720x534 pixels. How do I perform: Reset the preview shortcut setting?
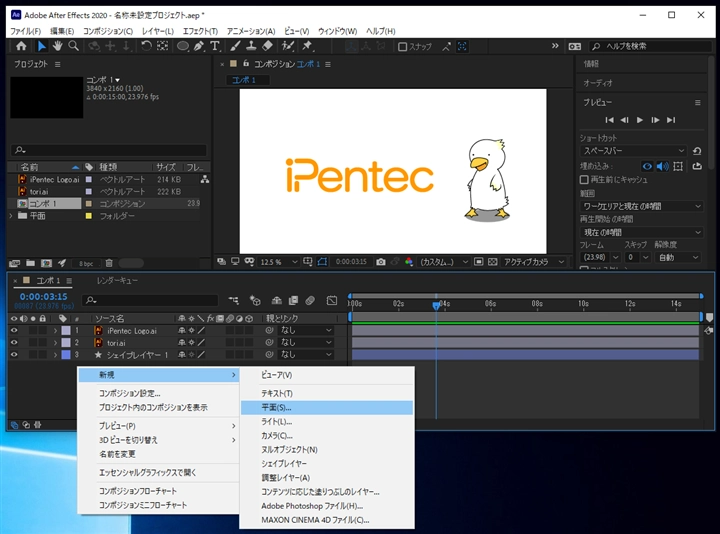pyautogui.click(x=698, y=151)
